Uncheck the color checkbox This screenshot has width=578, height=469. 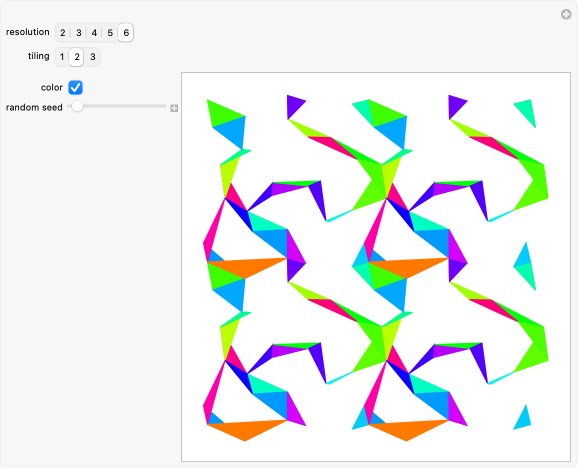(76, 87)
